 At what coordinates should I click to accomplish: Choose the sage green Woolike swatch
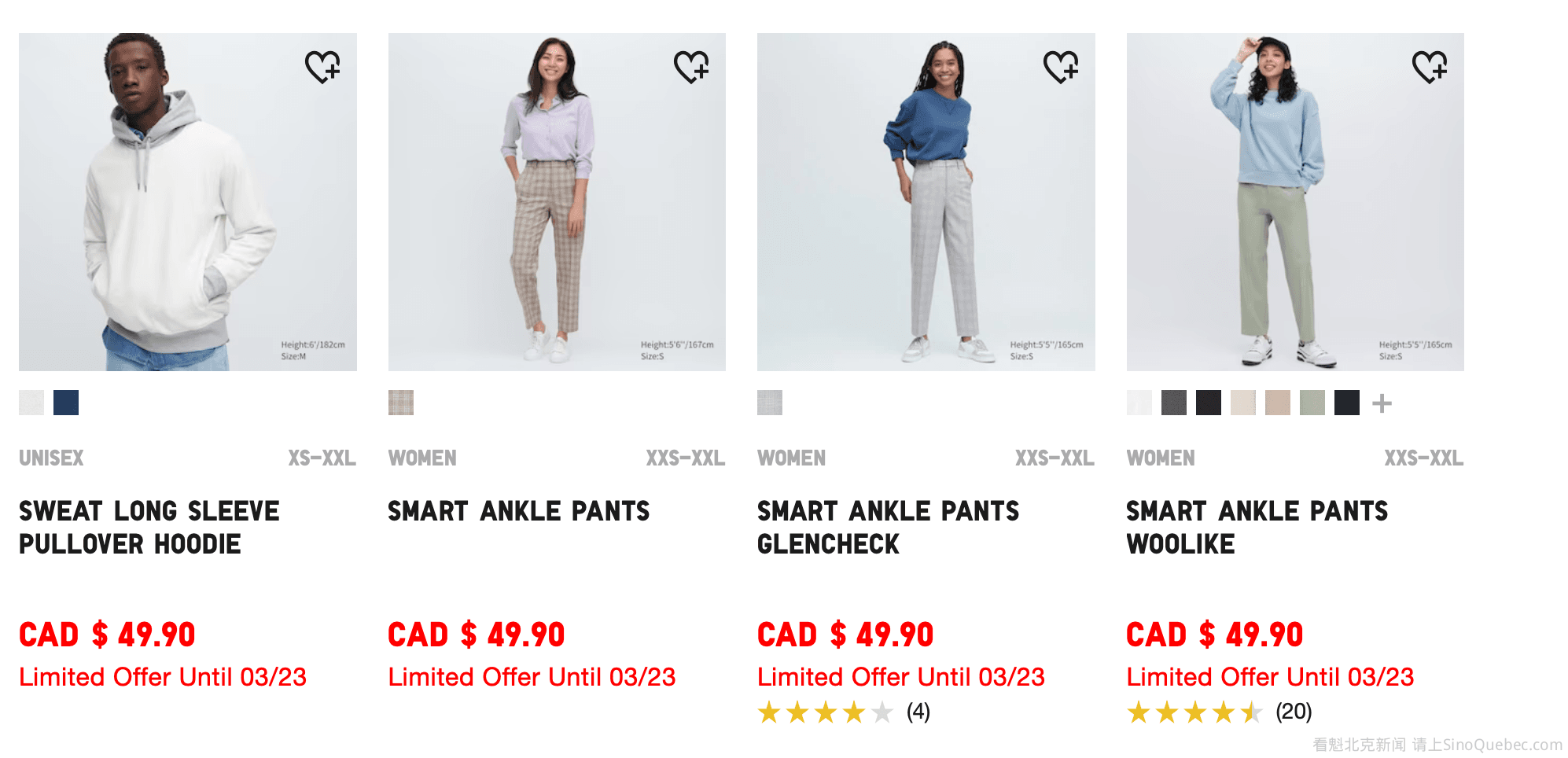pyautogui.click(x=1312, y=403)
